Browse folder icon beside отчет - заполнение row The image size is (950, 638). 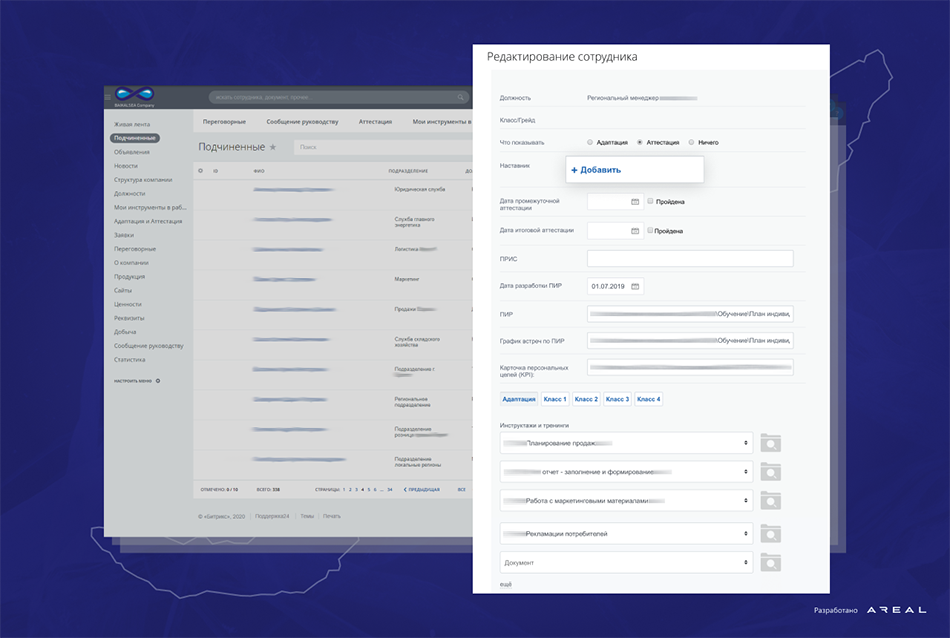(770, 471)
